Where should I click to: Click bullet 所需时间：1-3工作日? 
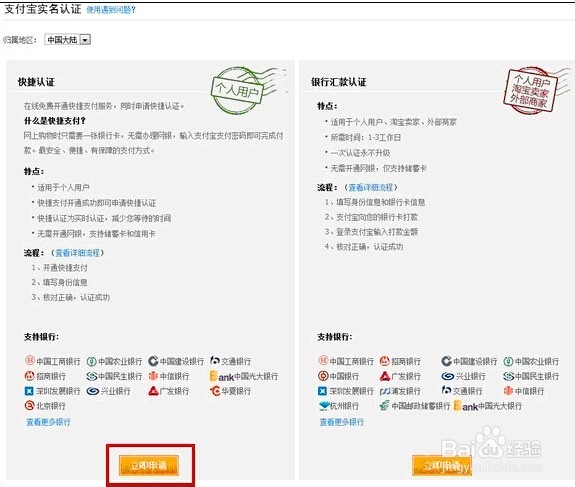coord(366,138)
